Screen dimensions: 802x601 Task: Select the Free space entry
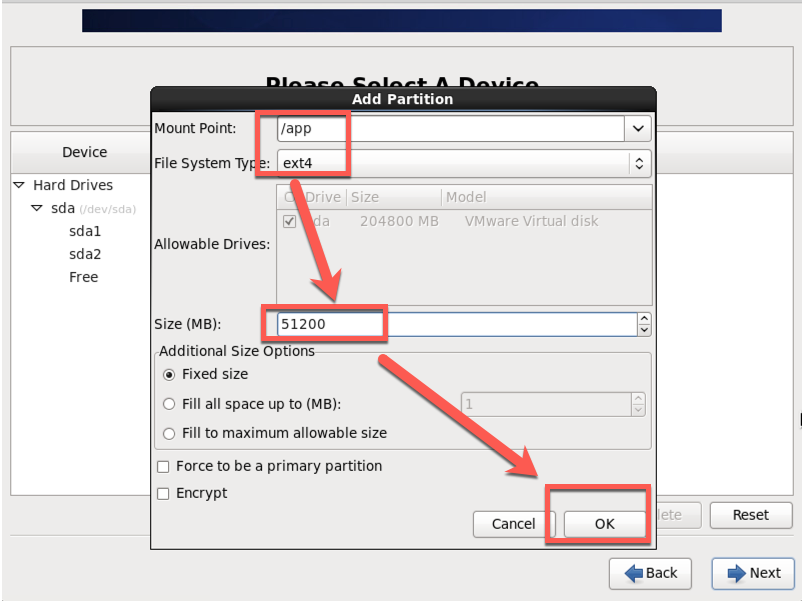coord(84,277)
